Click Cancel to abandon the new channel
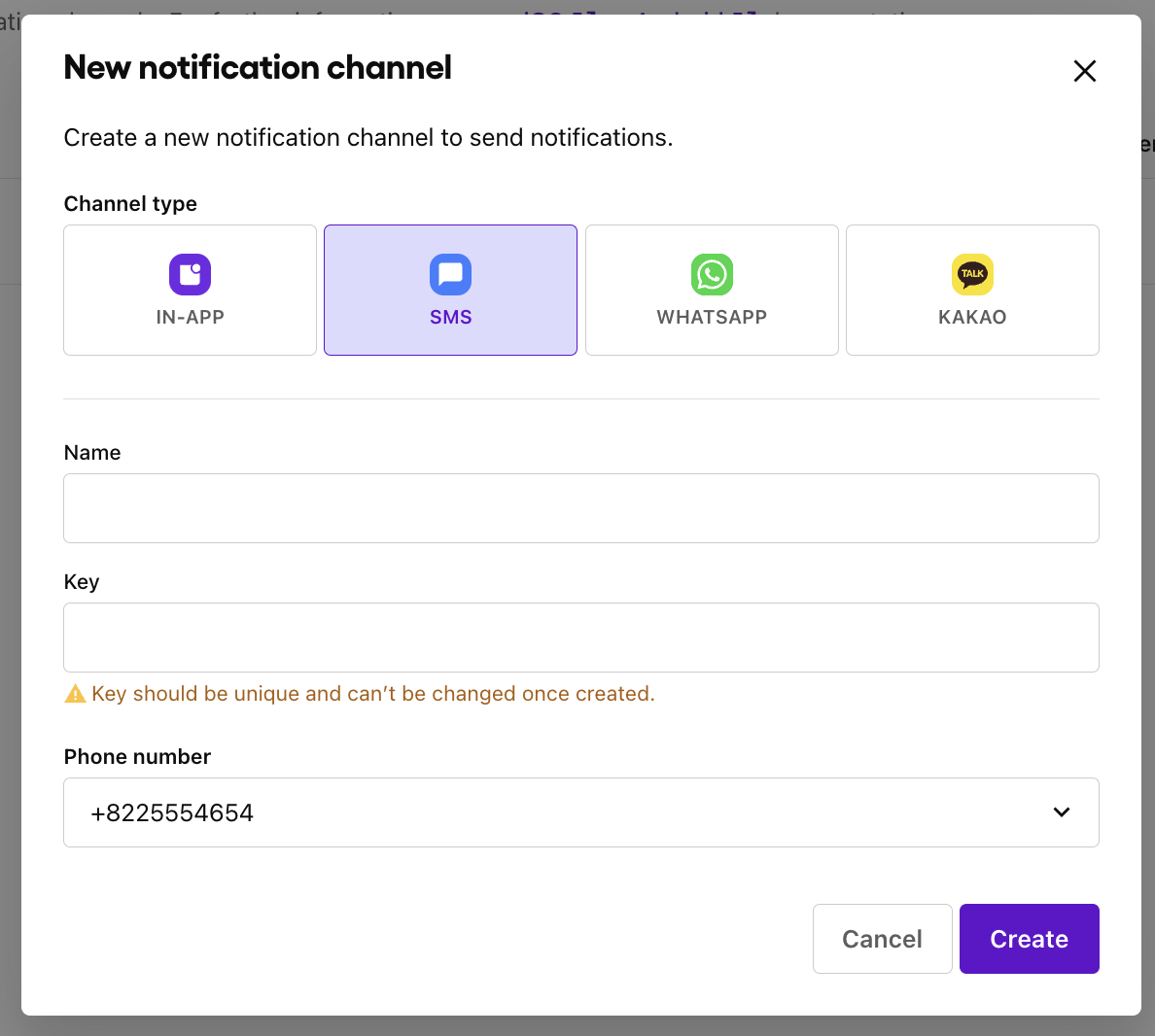The width and height of the screenshot is (1155, 1036). tap(882, 938)
